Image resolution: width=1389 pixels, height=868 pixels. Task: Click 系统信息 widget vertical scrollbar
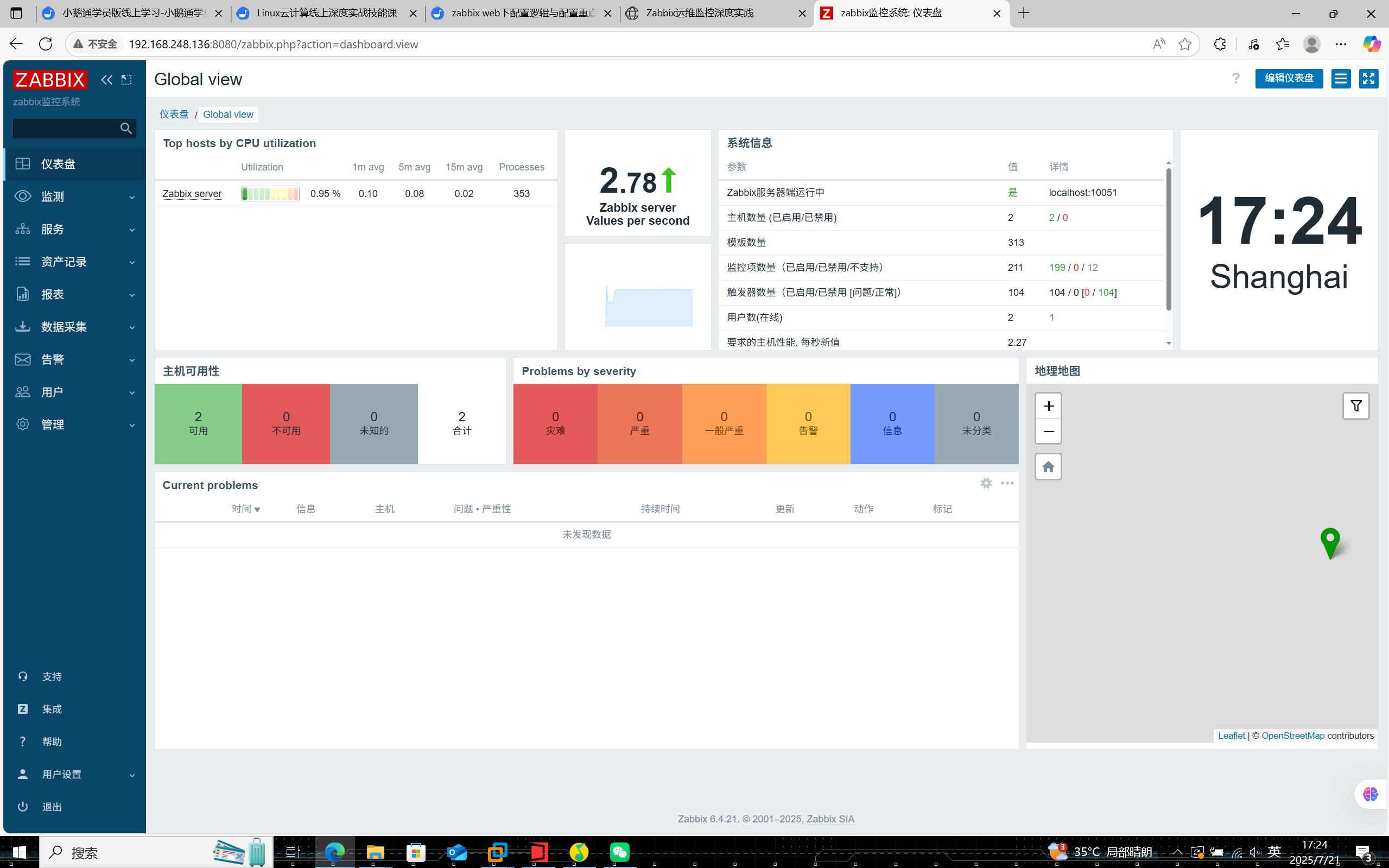(x=1168, y=239)
